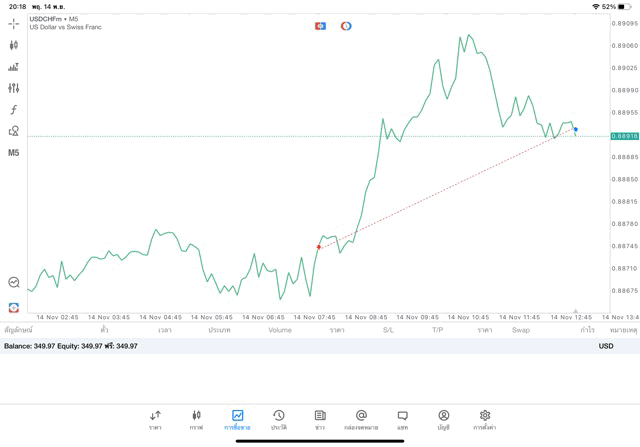Image resolution: width=640 pixels, height=447 pixels.
Task: Open the indicators list icon
Action: 13,67
